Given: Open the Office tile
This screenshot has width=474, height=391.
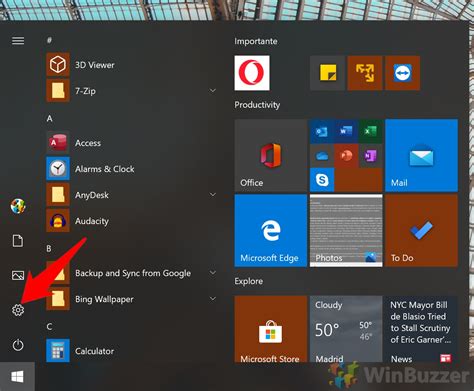Looking at the screenshot, I should (x=271, y=156).
